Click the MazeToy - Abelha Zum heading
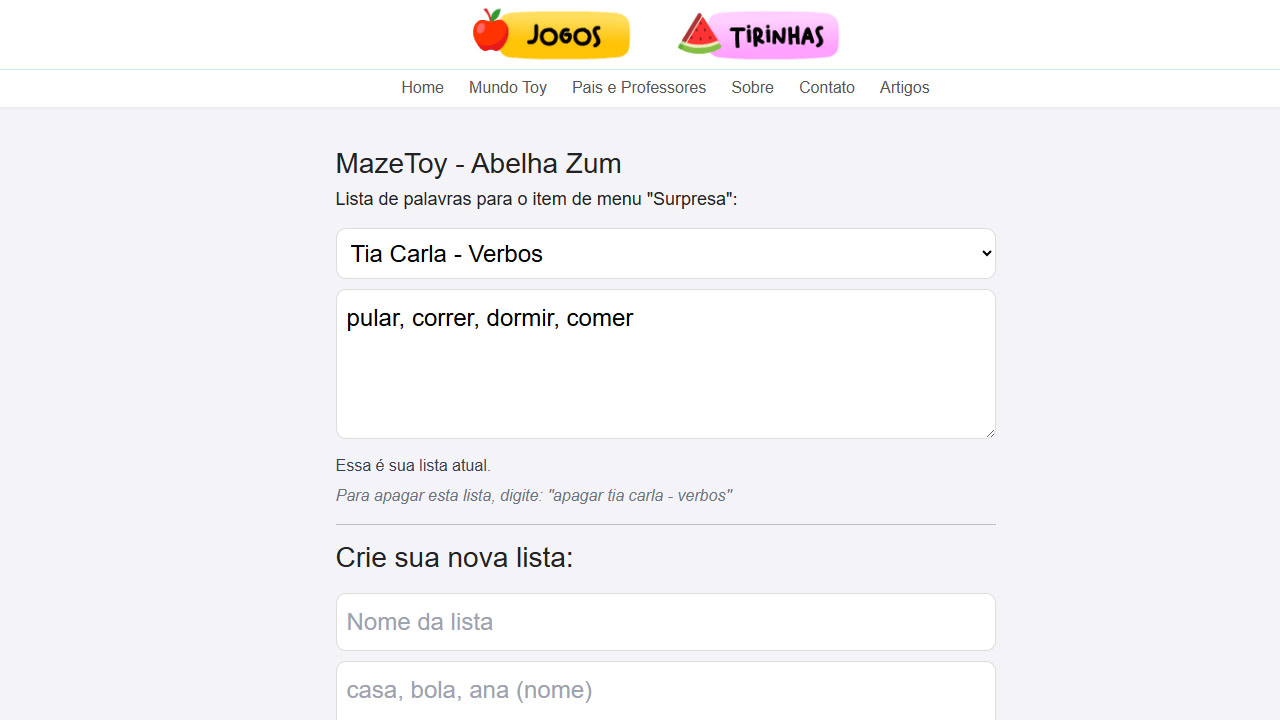Image resolution: width=1280 pixels, height=720 pixels. point(478,163)
